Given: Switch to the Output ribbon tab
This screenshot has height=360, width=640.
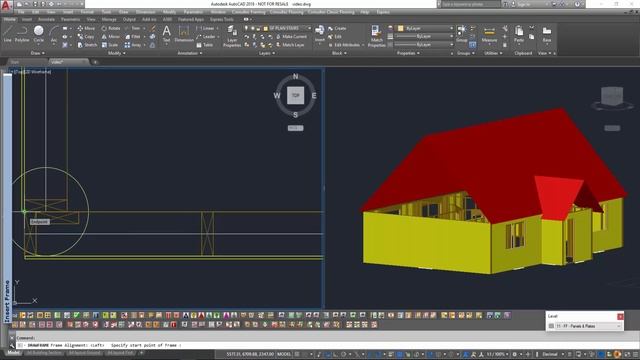Looking at the screenshot, I should coord(129,19).
